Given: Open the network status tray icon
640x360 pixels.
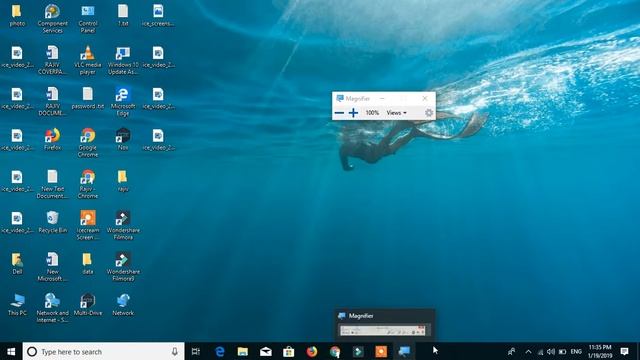Looking at the screenshot, I should tap(540, 351).
